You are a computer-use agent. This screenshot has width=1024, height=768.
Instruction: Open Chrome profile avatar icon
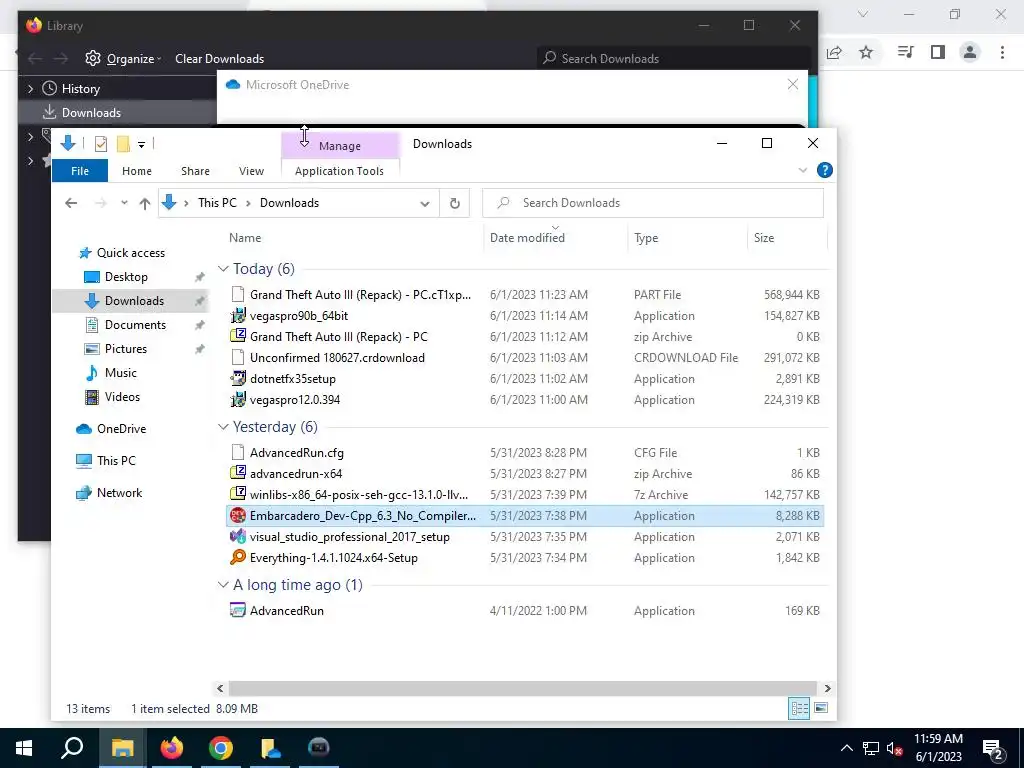(x=970, y=52)
